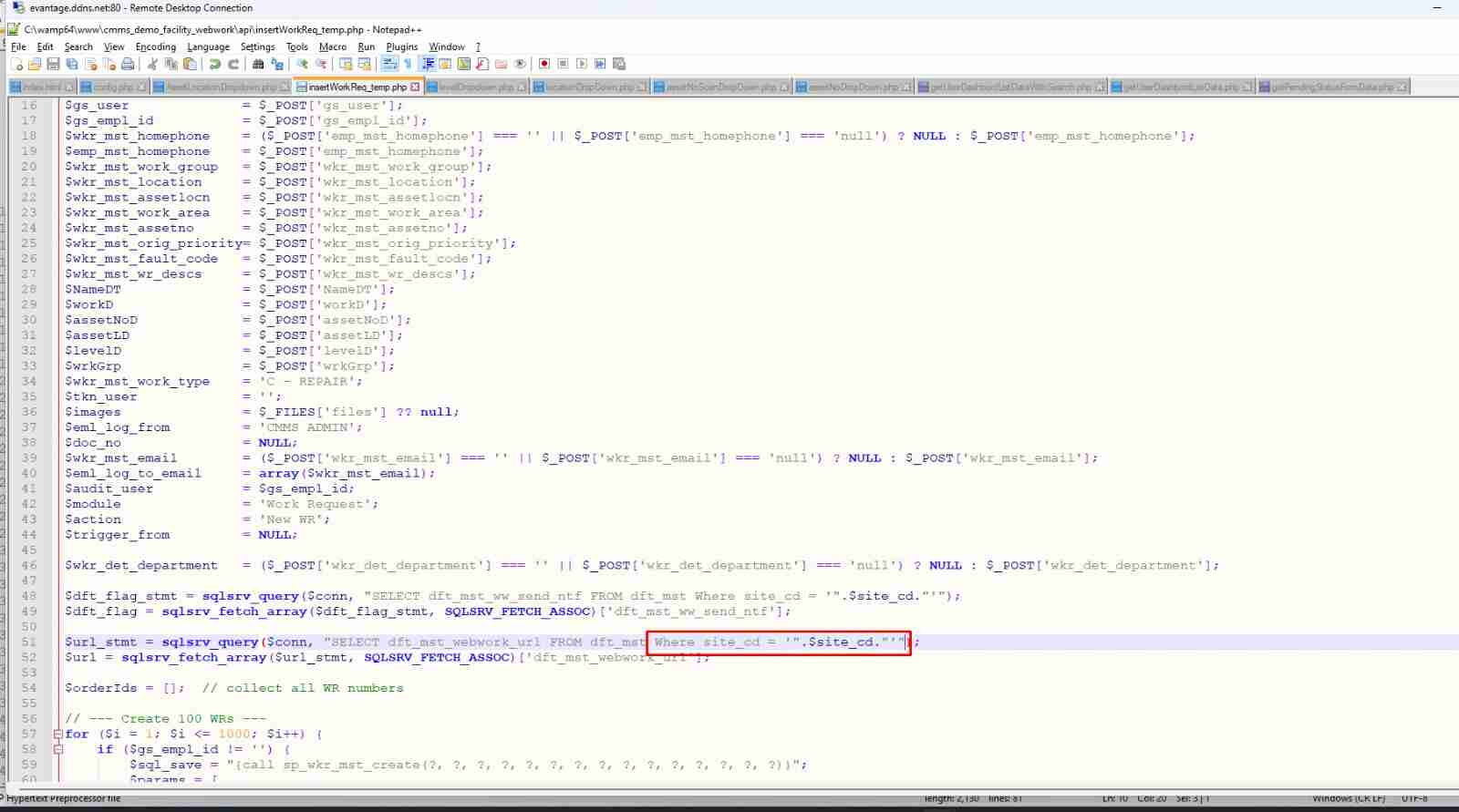Switch to the config.php tab

coord(113,87)
